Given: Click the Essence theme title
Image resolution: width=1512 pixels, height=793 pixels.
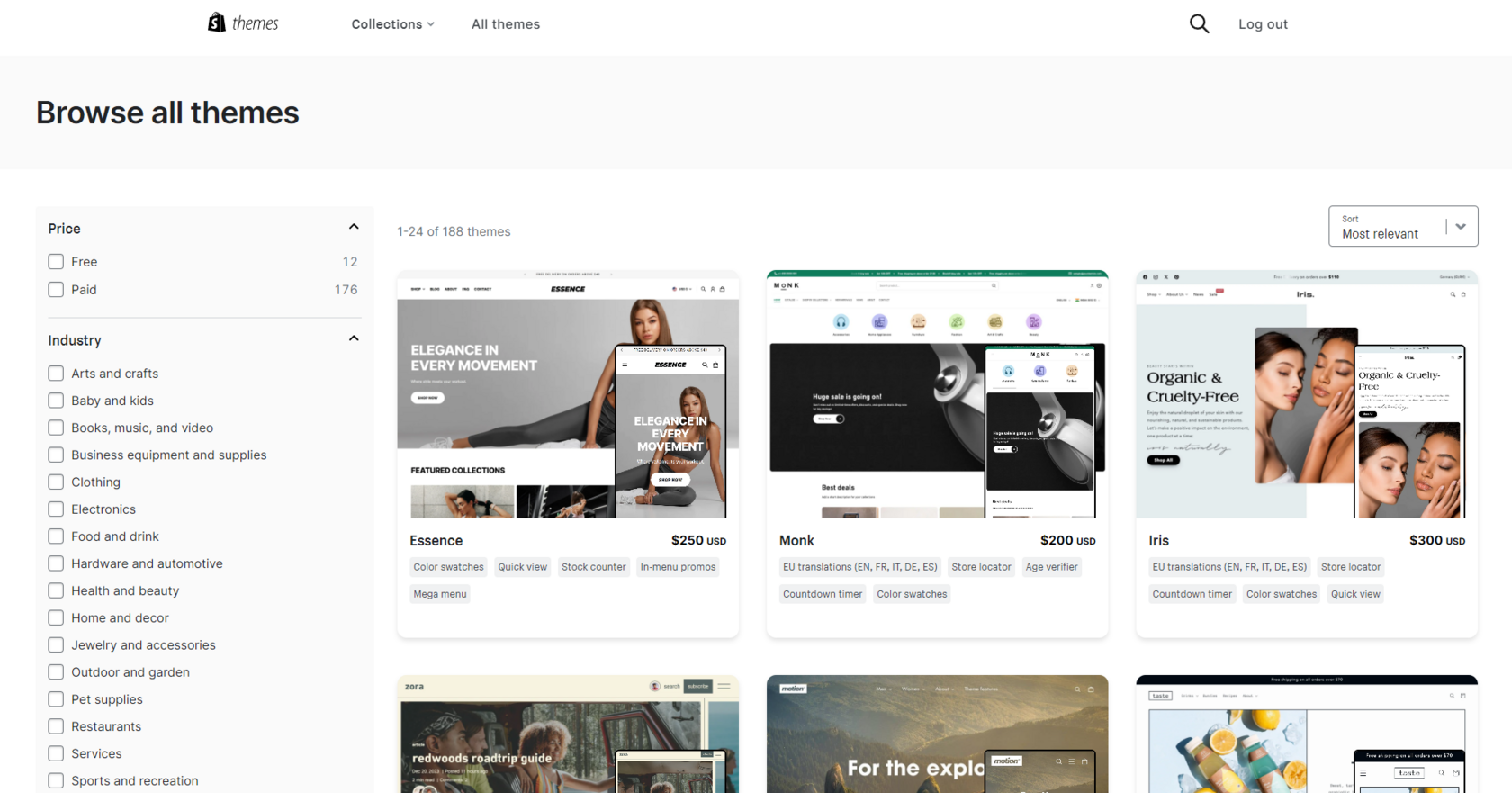Looking at the screenshot, I should [436, 541].
